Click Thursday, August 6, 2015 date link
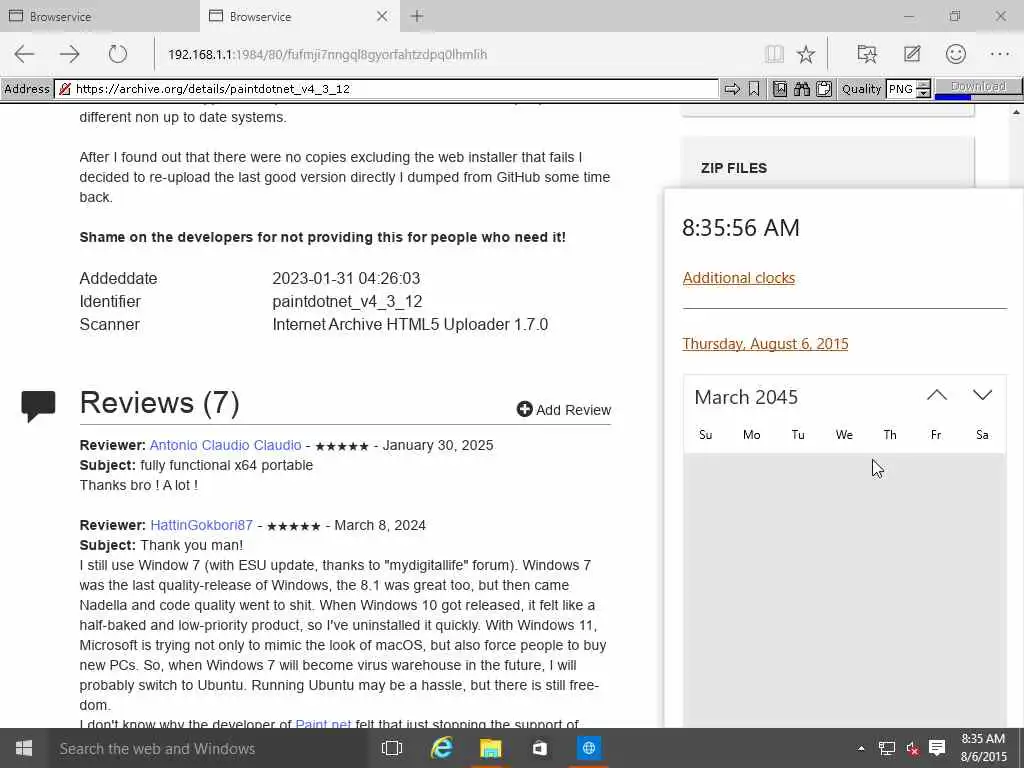Viewport: 1024px width, 768px height. [765, 344]
